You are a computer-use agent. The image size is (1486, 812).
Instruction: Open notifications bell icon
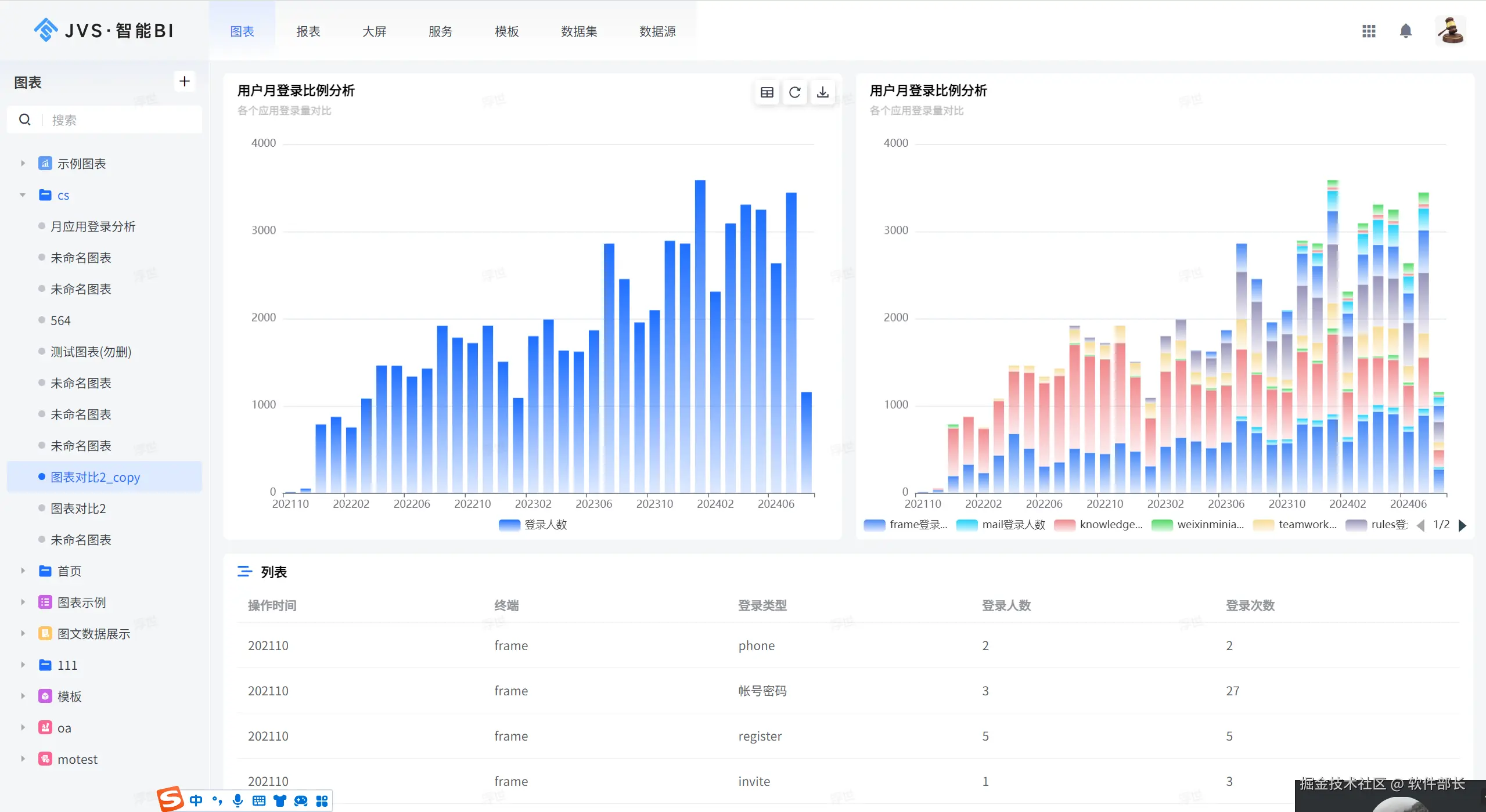coord(1405,31)
